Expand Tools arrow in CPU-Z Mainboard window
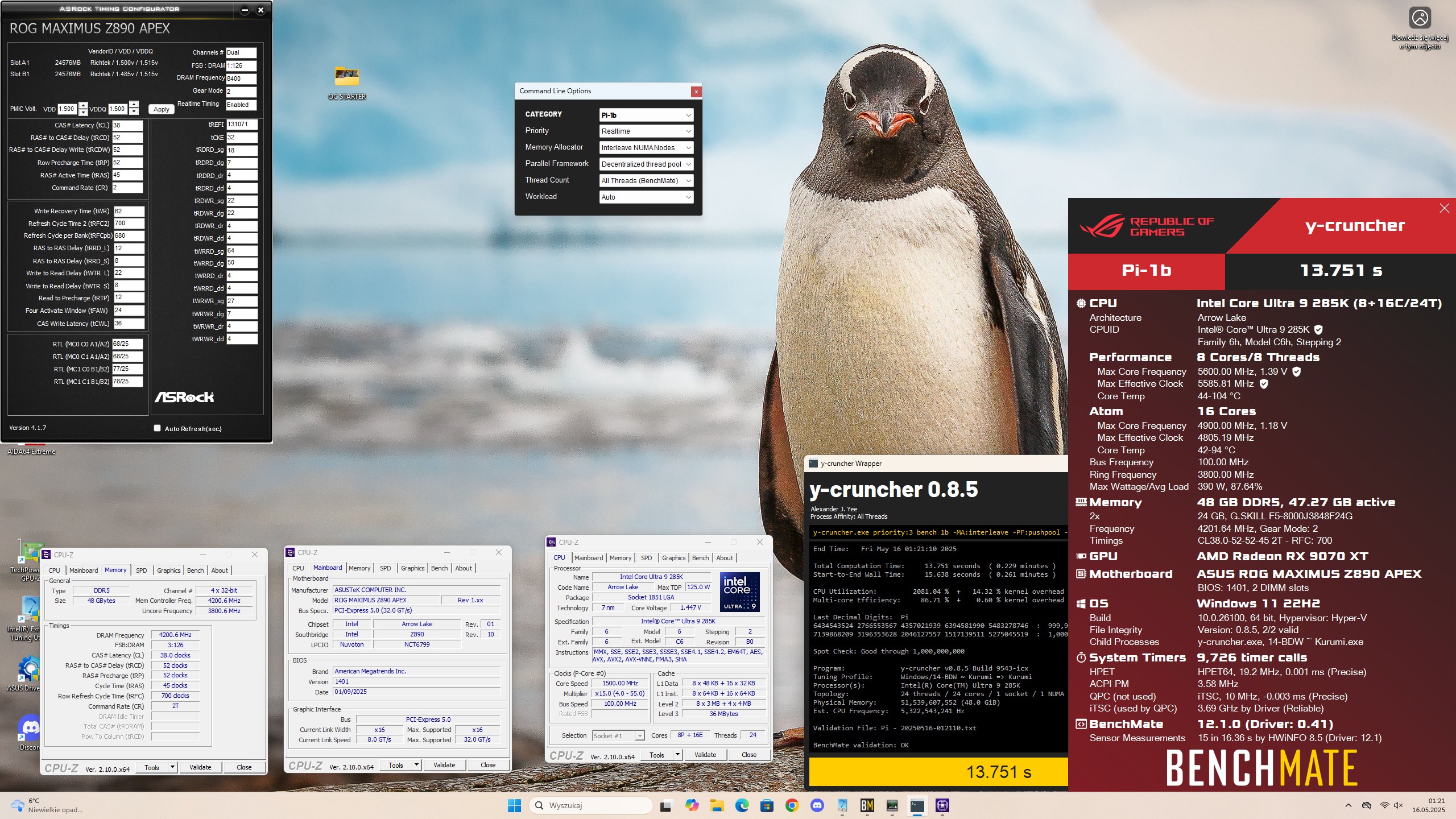Image resolution: width=1456 pixels, height=819 pixels. 416,765
